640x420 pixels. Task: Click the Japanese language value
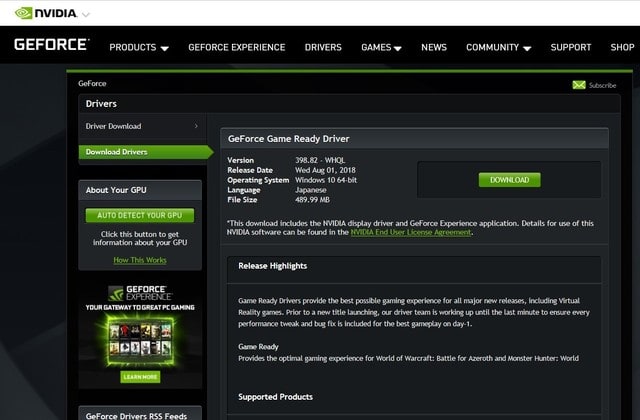click(311, 190)
